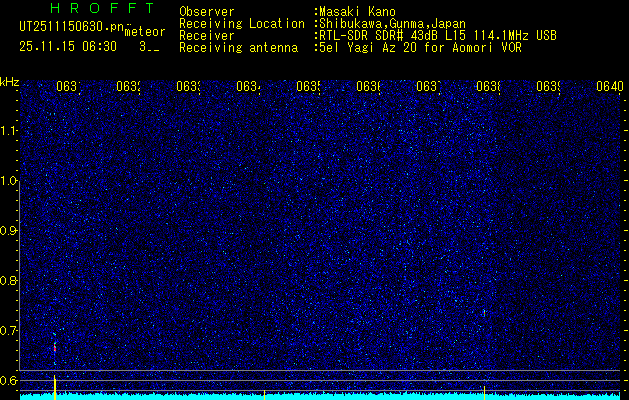The height and width of the screenshot is (400, 629).
Task: Click the 0.7 frequency axis label
Action: coord(9,331)
